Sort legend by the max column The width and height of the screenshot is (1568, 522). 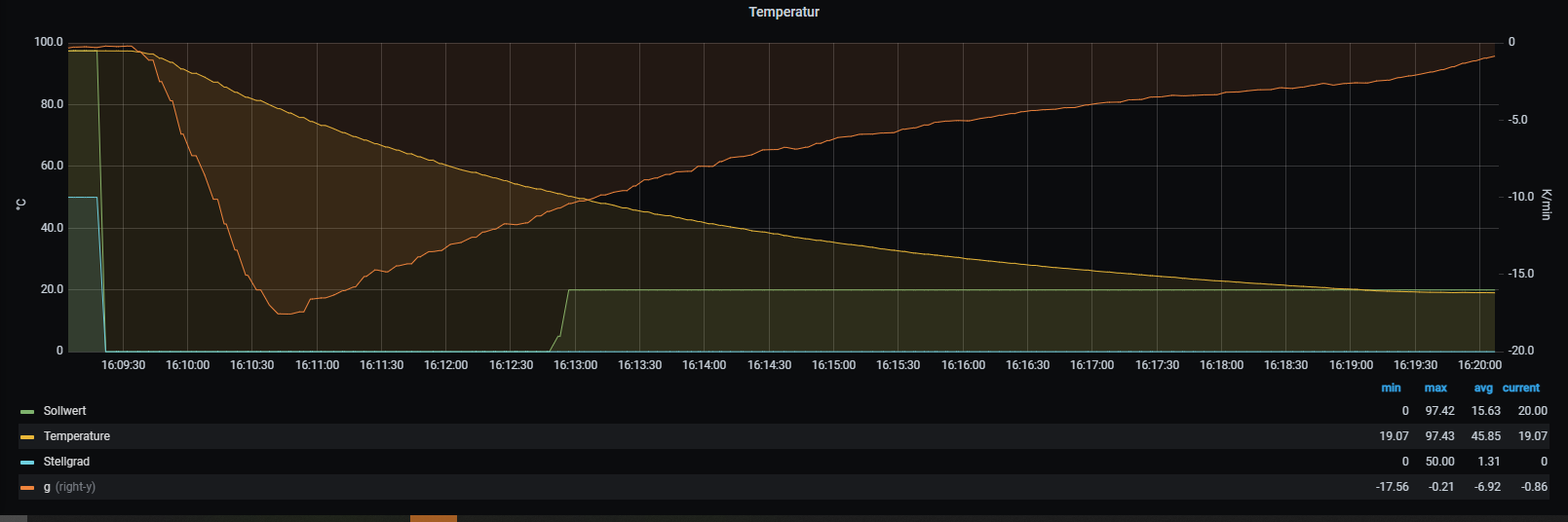pos(1434,388)
